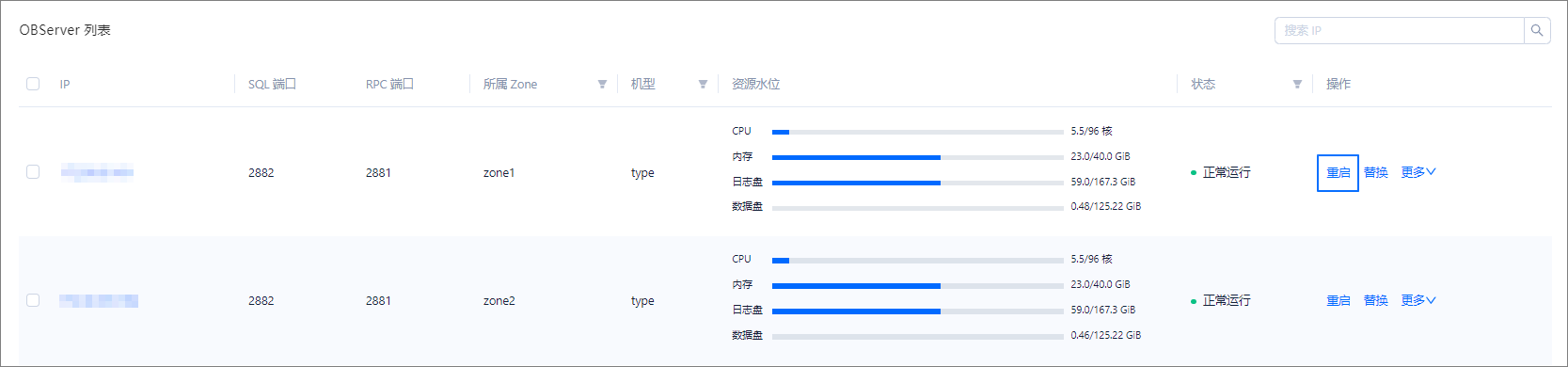Check the zone2 server row checkbox

(33, 300)
